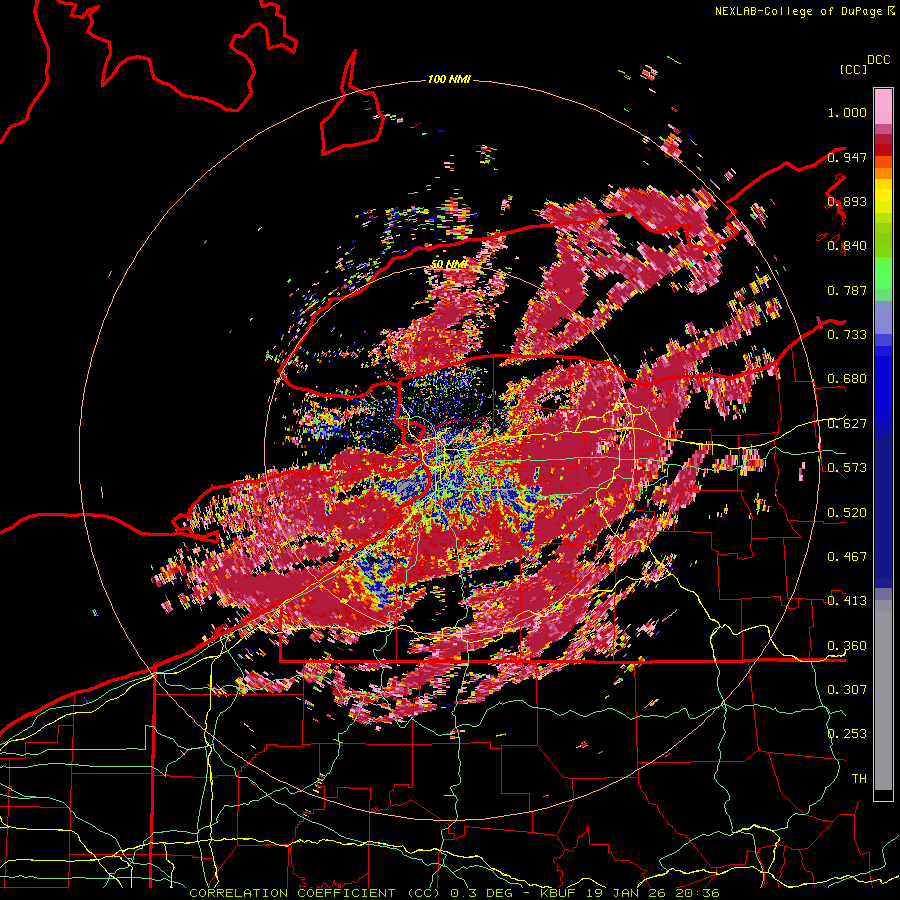Click the 0.360 legend value

point(847,646)
